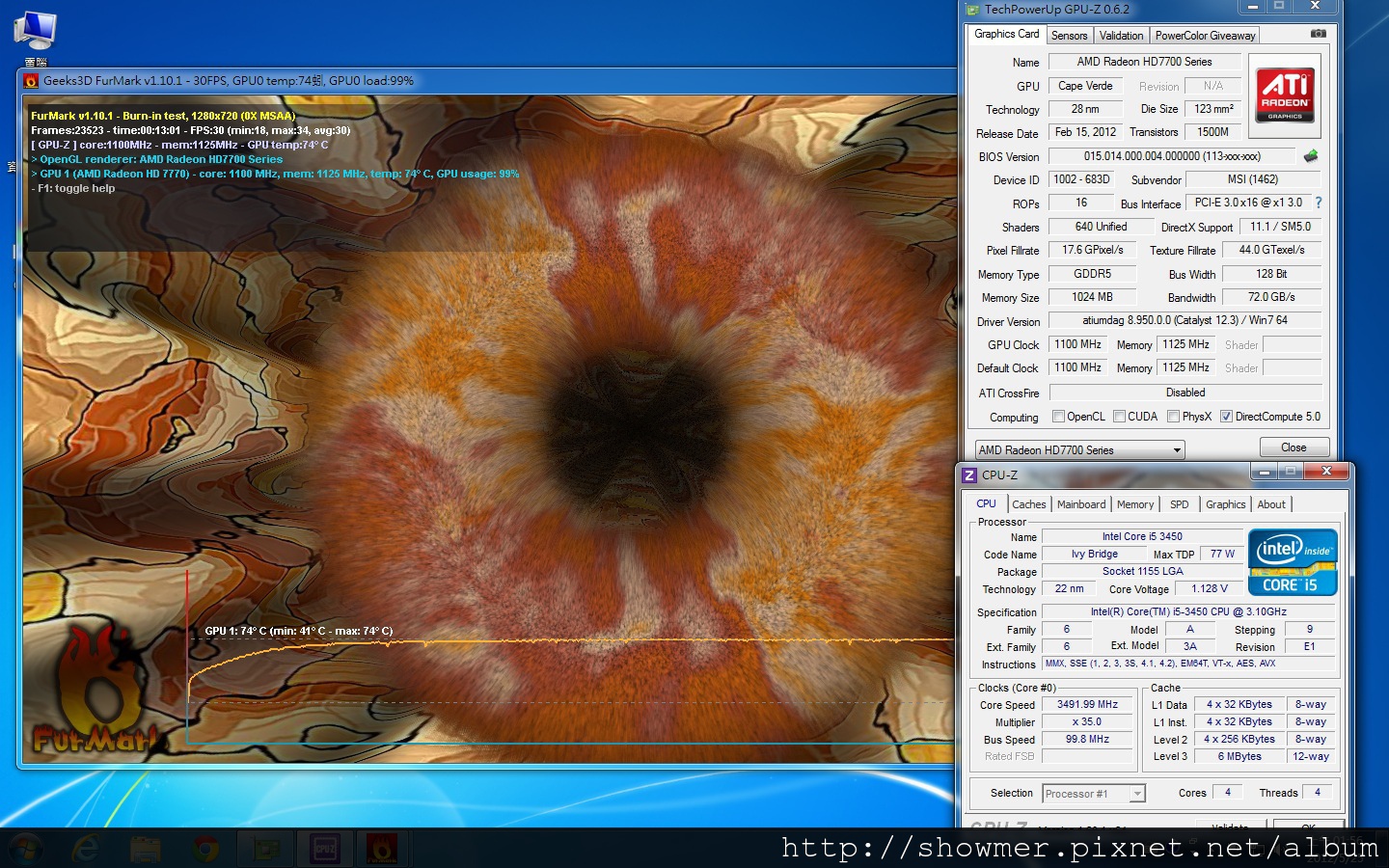Click the Memory Type GDDR5 value

pos(1092,274)
